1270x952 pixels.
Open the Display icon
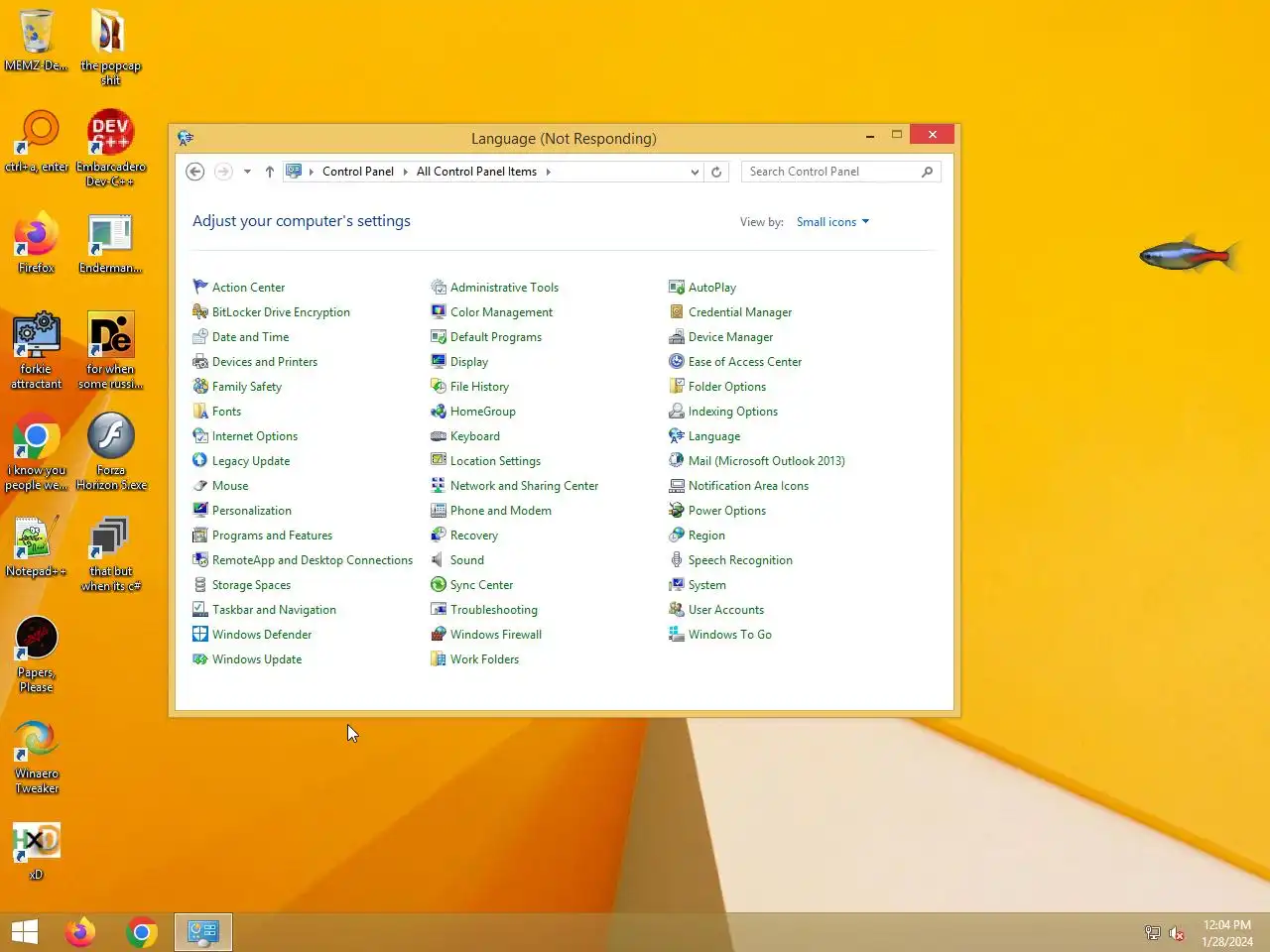[439, 361]
